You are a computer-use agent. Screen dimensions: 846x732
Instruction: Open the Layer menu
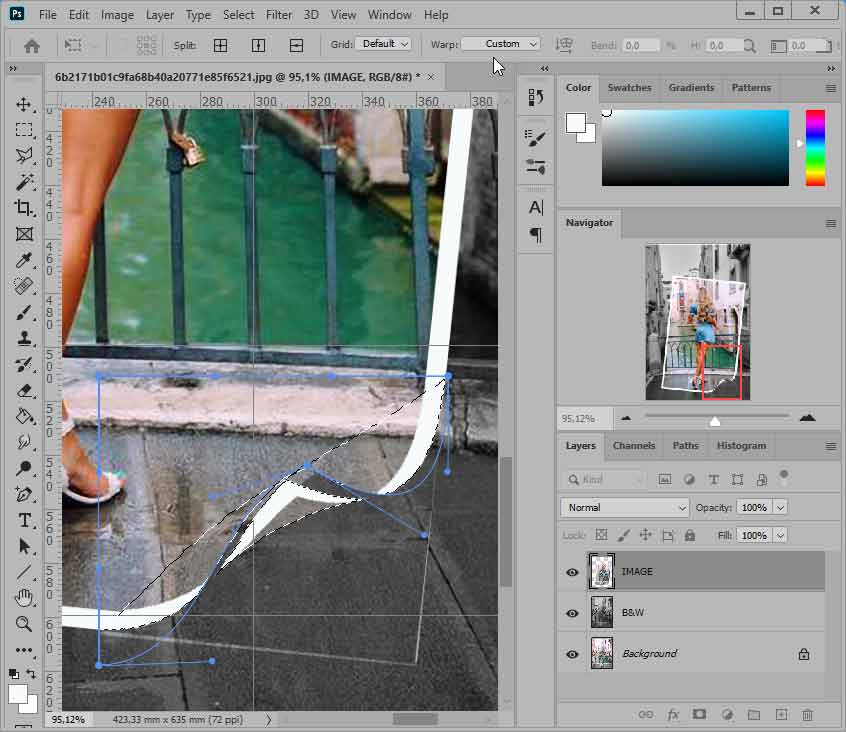[160, 15]
